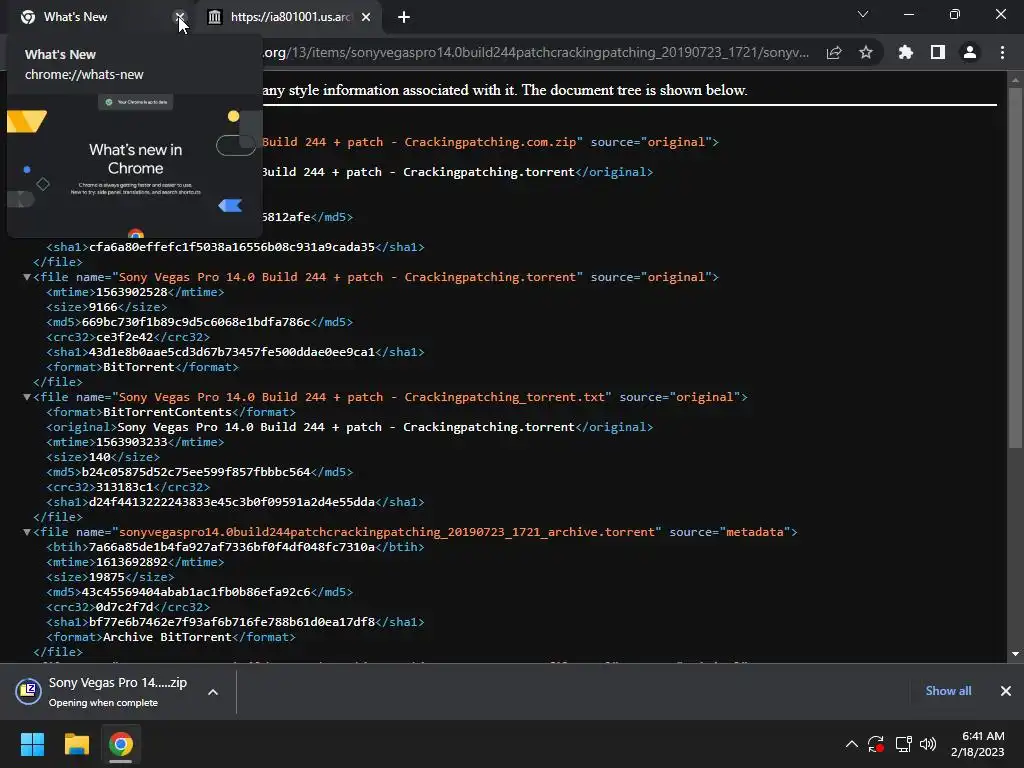Screen dimensions: 1024x768
Task: Switch to the ia801001.us.archive tab
Action: point(291,17)
